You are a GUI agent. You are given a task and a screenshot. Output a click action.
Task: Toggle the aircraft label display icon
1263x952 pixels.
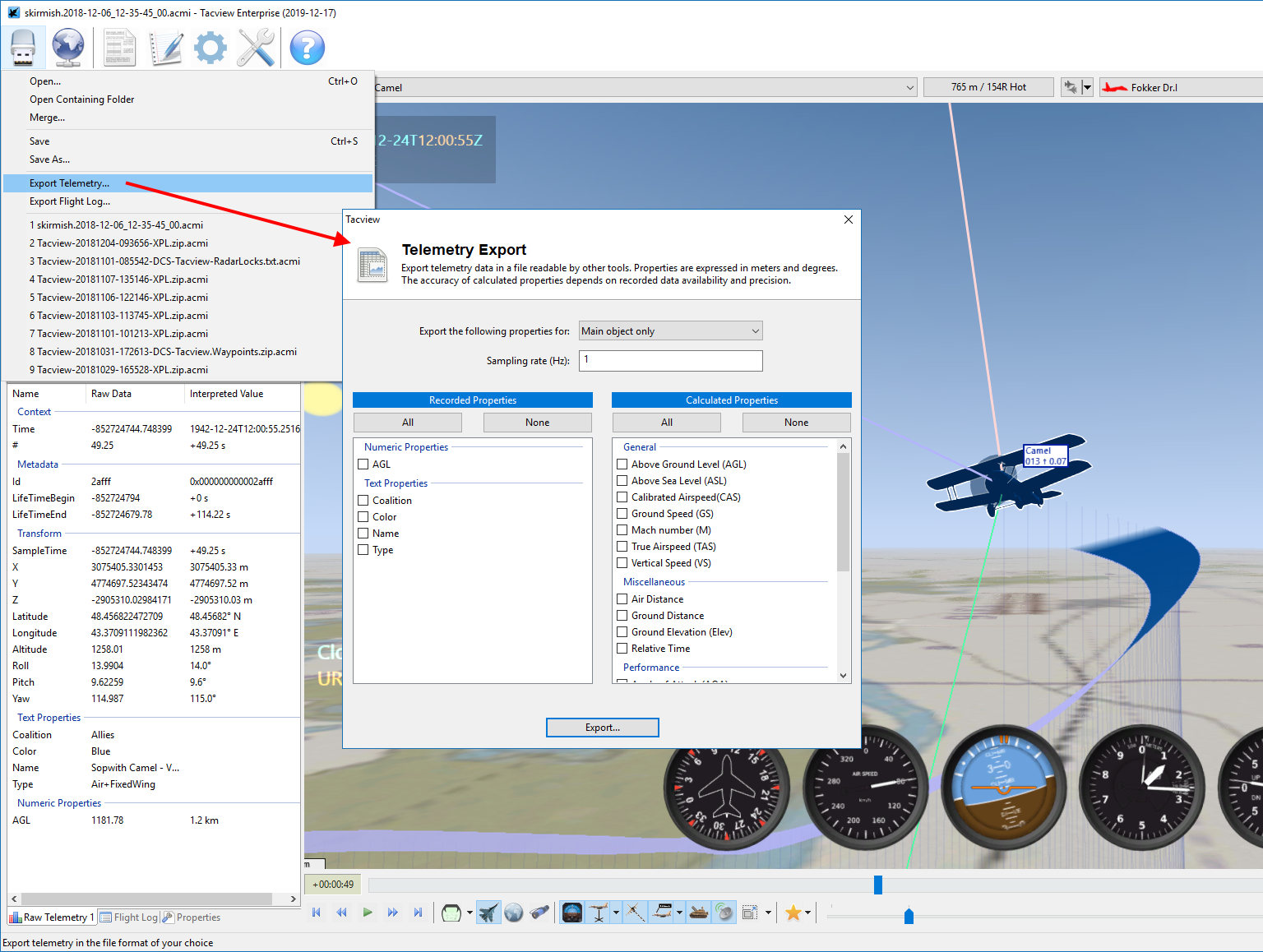(662, 913)
